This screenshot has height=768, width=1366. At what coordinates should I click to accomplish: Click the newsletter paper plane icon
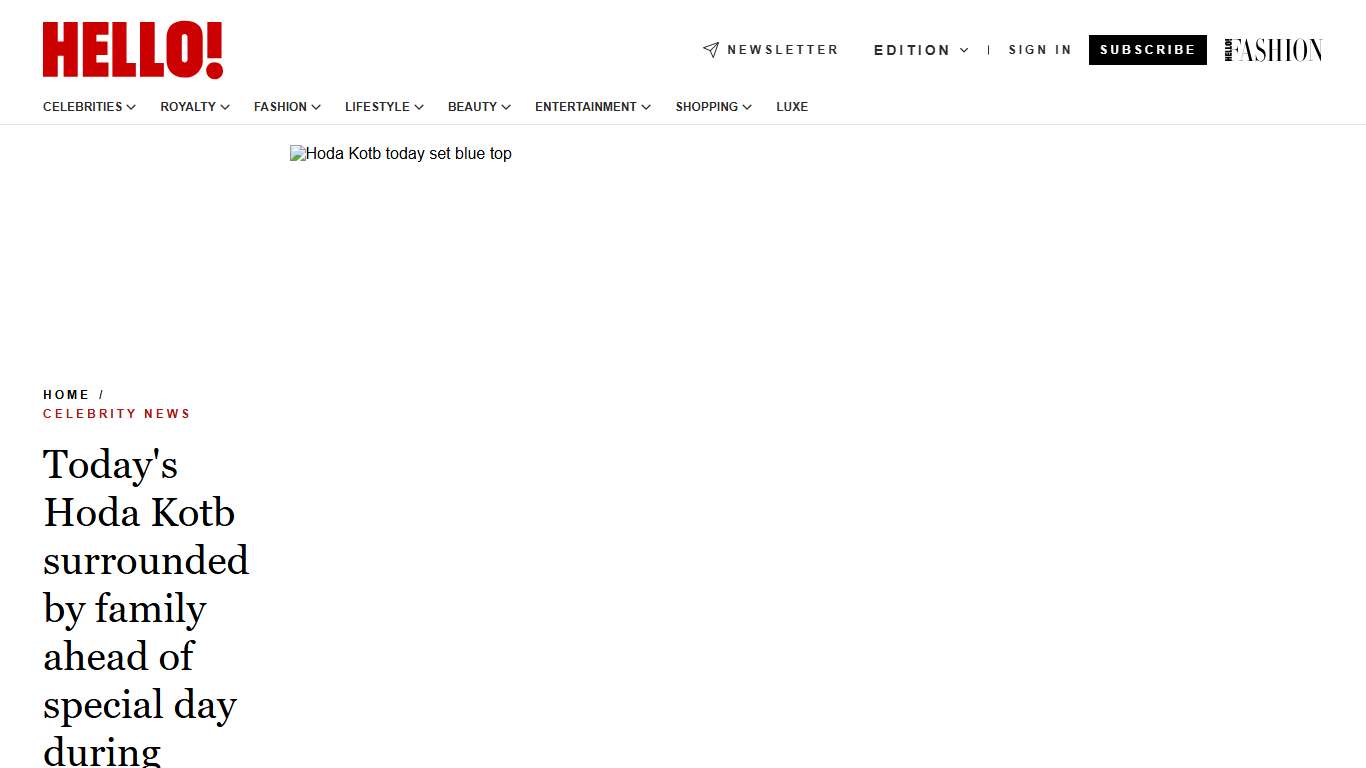tap(711, 50)
